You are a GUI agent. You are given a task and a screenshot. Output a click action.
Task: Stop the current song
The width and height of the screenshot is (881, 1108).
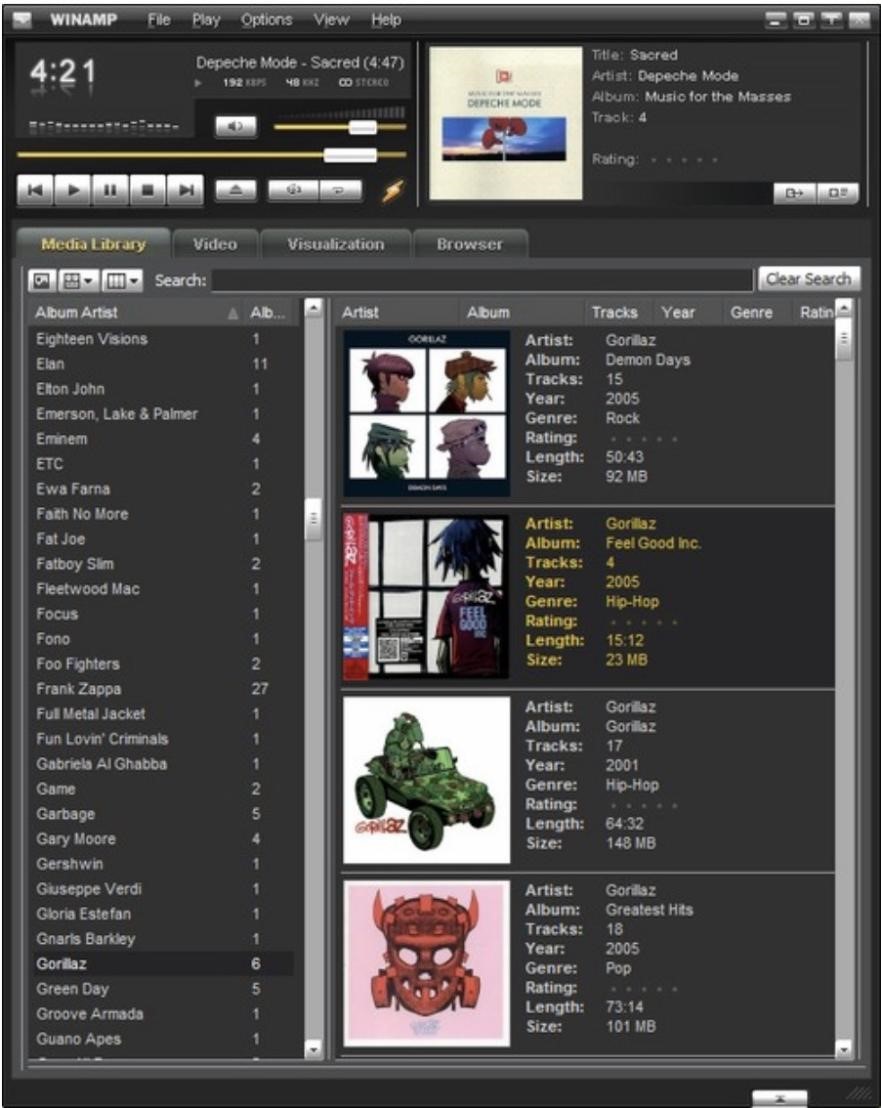(x=148, y=188)
